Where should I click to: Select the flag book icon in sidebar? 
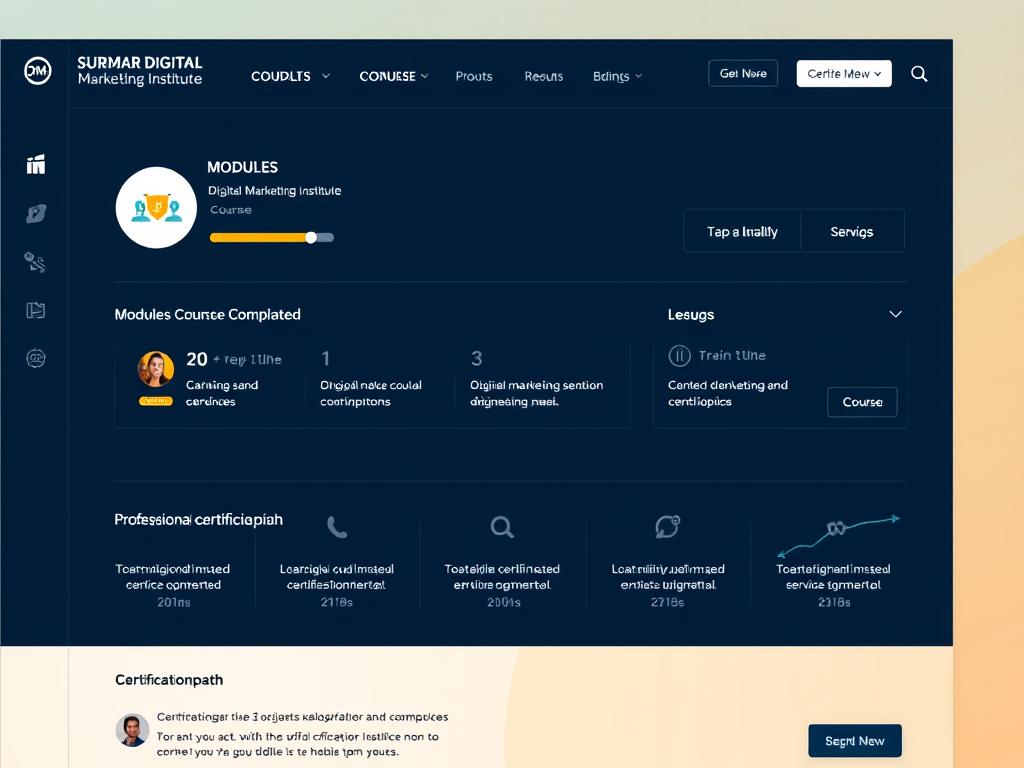35,310
